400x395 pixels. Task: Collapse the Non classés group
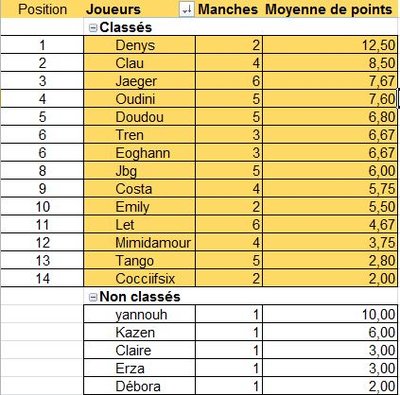click(x=93, y=297)
